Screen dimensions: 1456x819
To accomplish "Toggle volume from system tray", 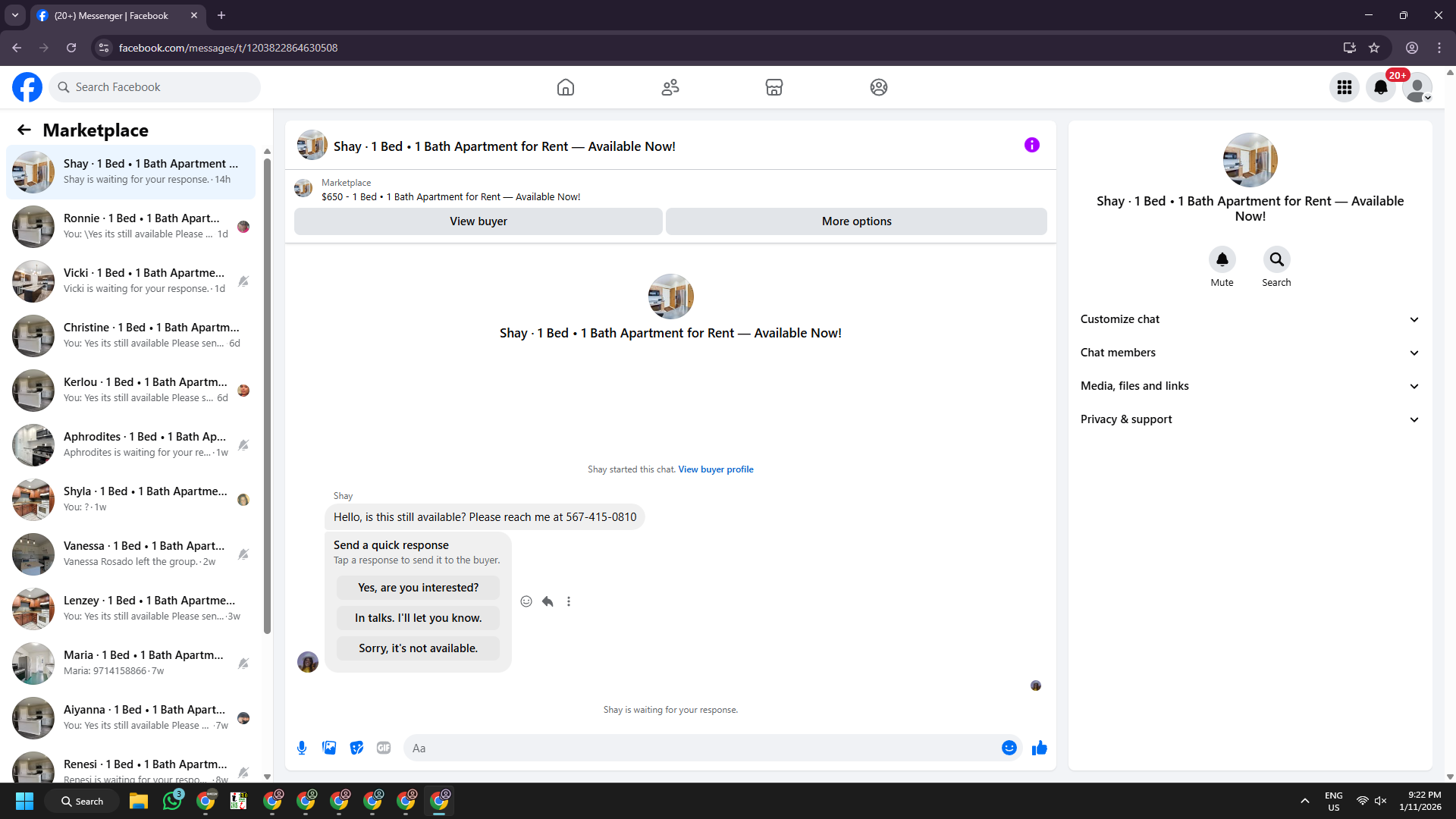I will click(x=1381, y=801).
